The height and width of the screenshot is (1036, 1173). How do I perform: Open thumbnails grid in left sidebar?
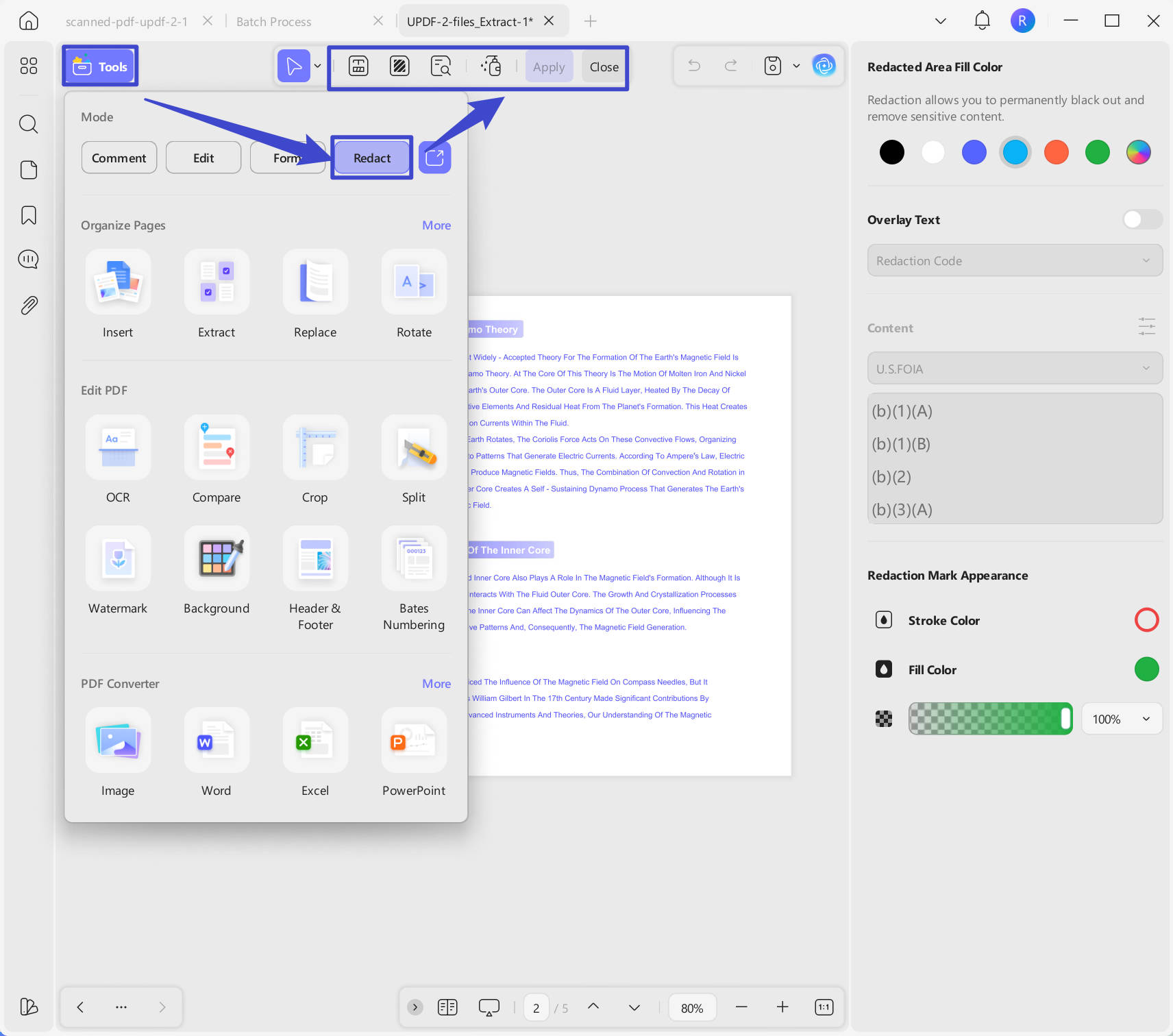pyautogui.click(x=28, y=66)
